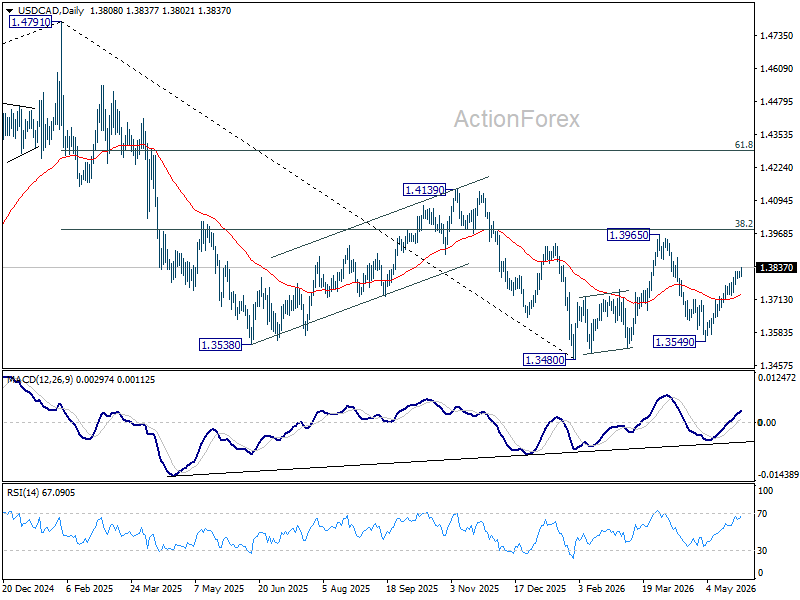This screenshot has height=600, width=800.
Task: Click the current price tag 1.38370
Action: tap(777, 267)
